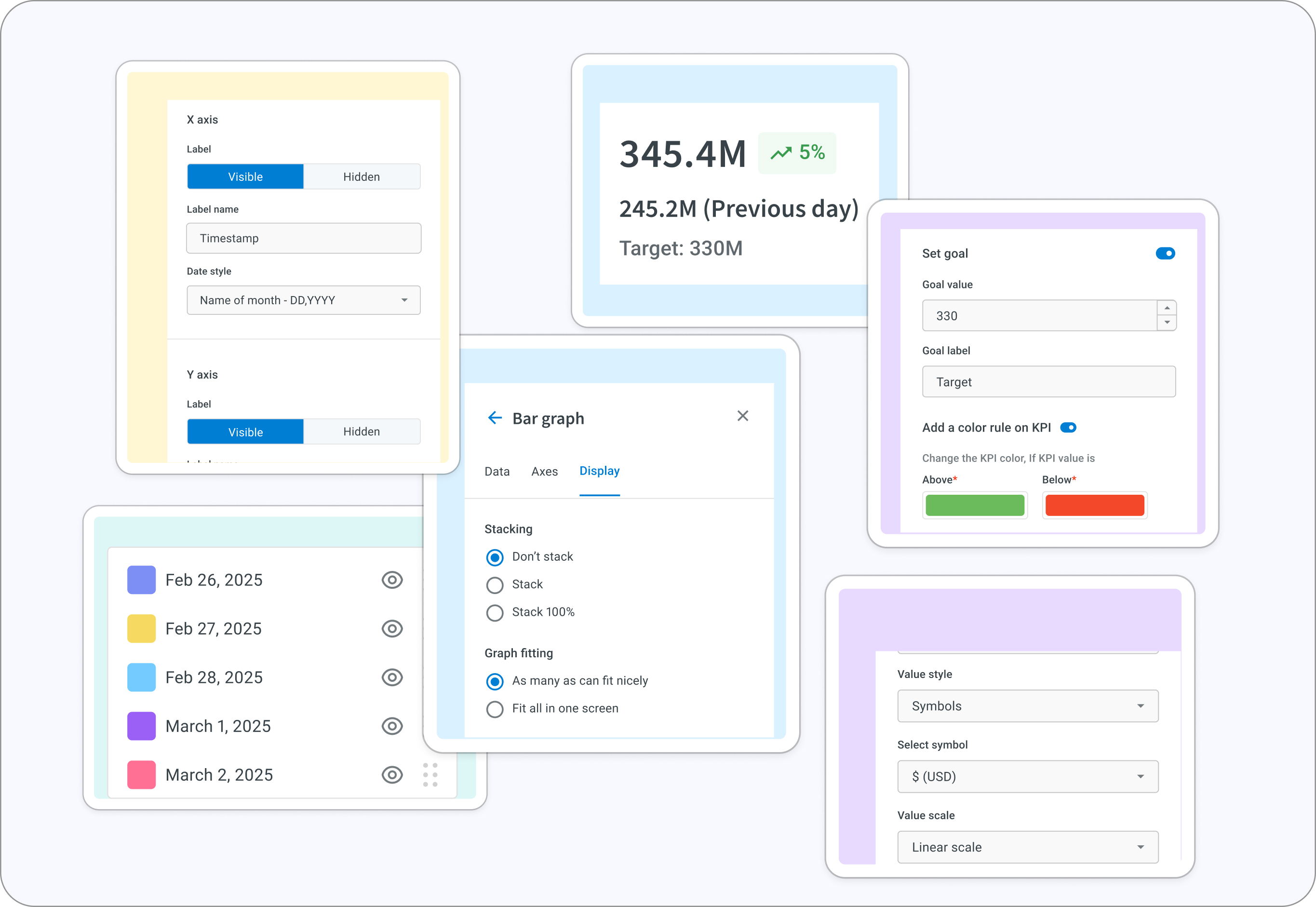Hide the Feb 26, 2025 series
This screenshot has height=907, width=1316.
coord(392,580)
